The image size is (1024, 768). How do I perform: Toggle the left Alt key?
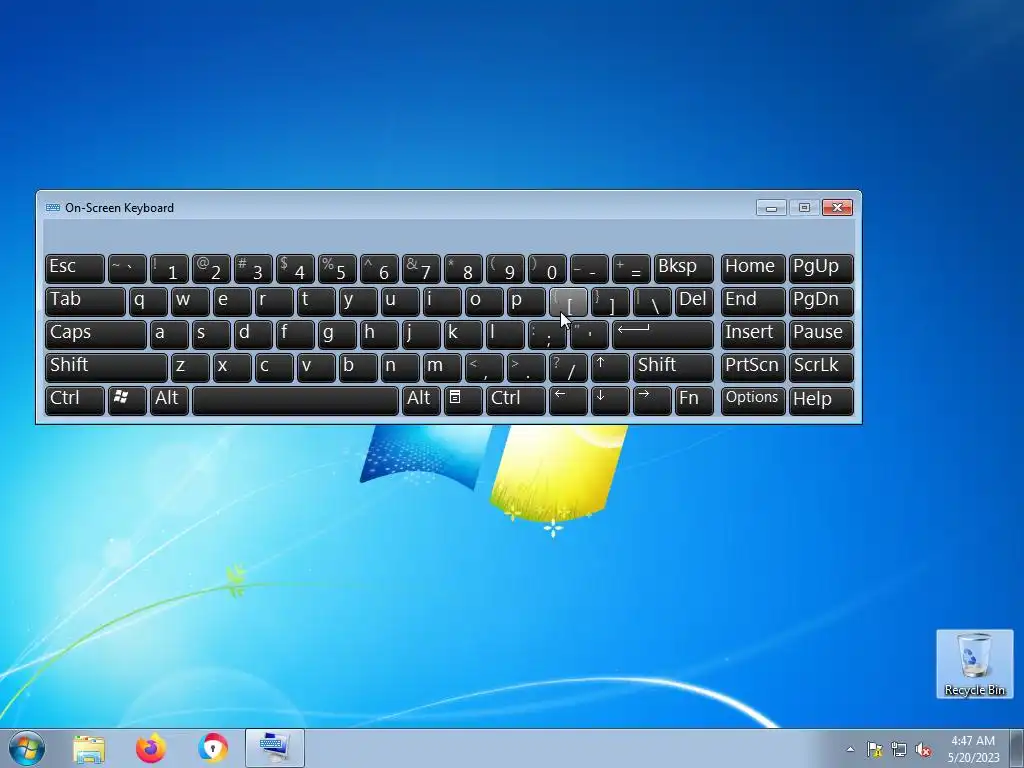[169, 400]
